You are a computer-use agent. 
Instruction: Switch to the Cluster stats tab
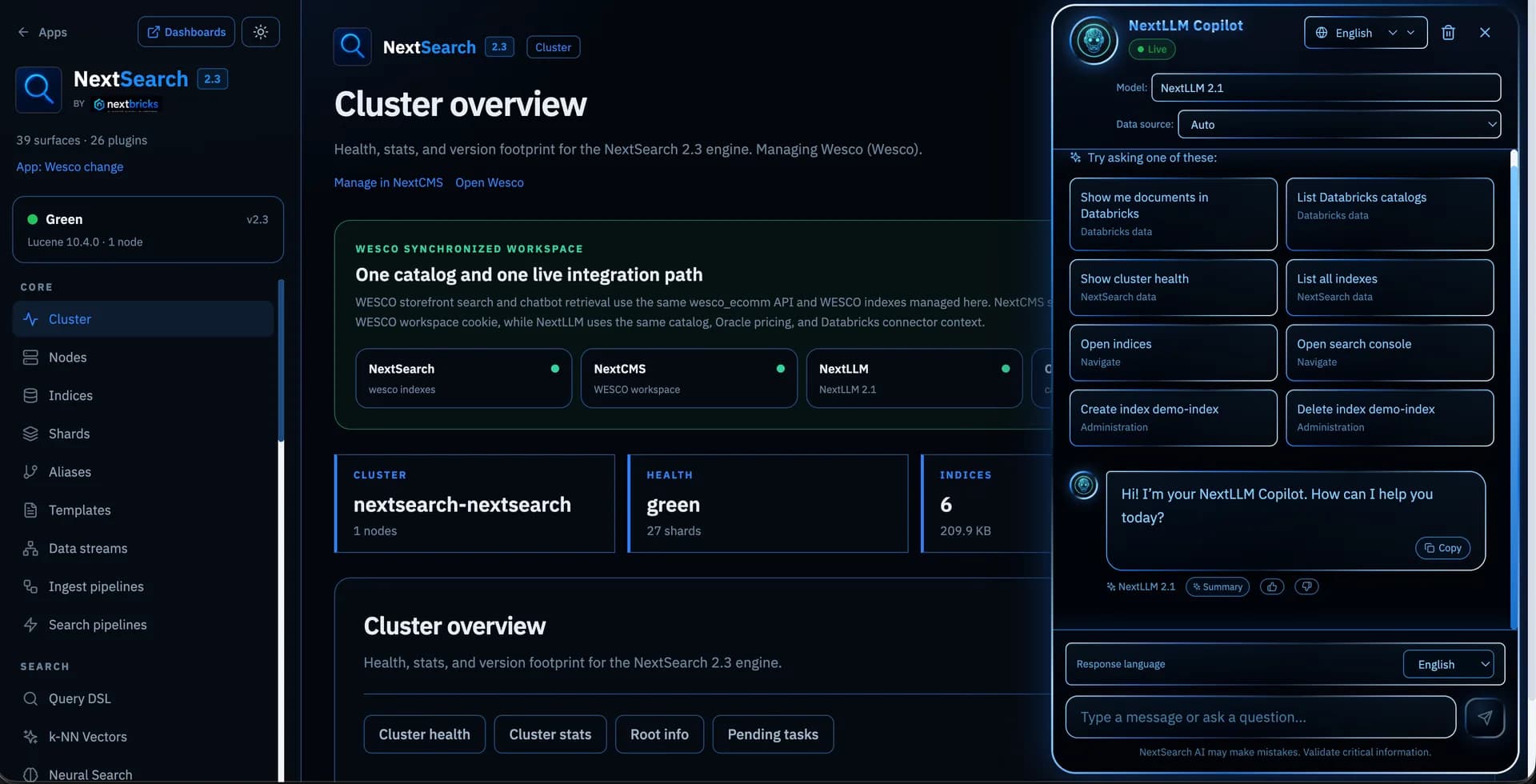[x=550, y=734]
